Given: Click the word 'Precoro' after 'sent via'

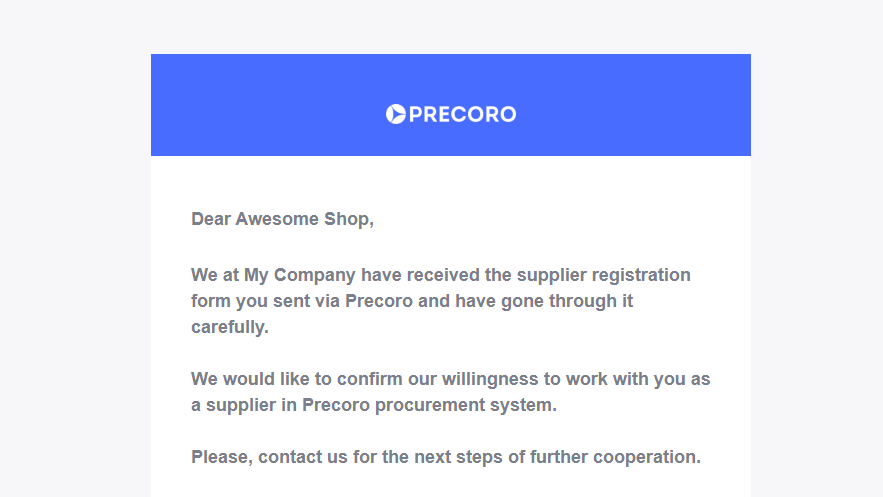Looking at the screenshot, I should coord(379,301).
